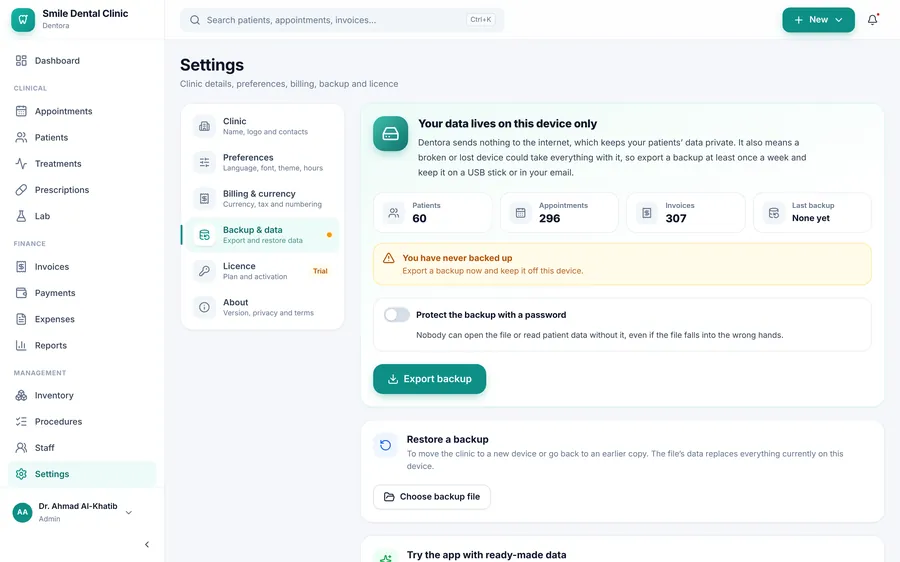Click the hard drive icon beside heading
Viewport: 900px width, 562px height.
[390, 134]
